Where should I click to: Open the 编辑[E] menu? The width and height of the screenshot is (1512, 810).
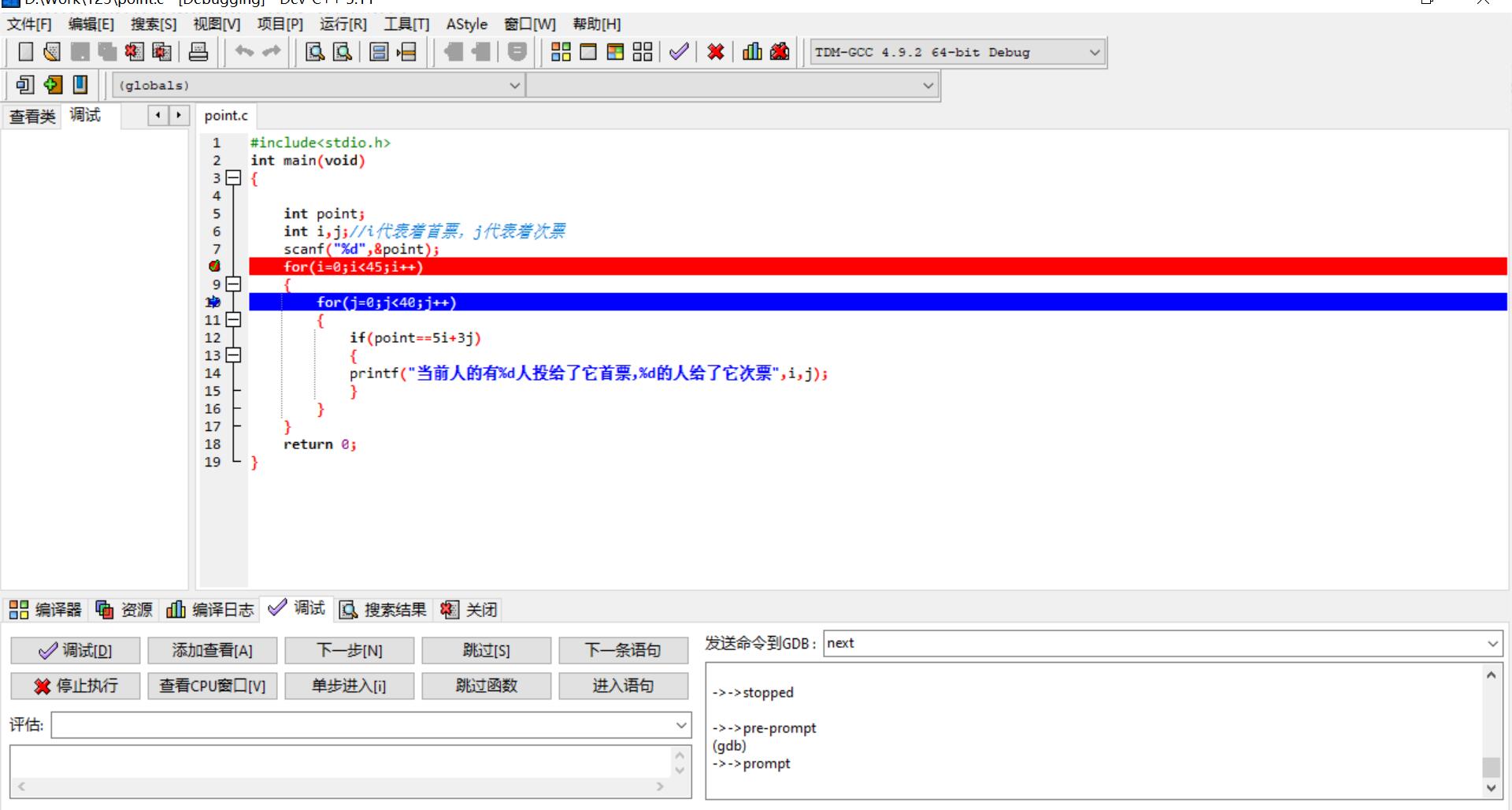pyautogui.click(x=91, y=24)
